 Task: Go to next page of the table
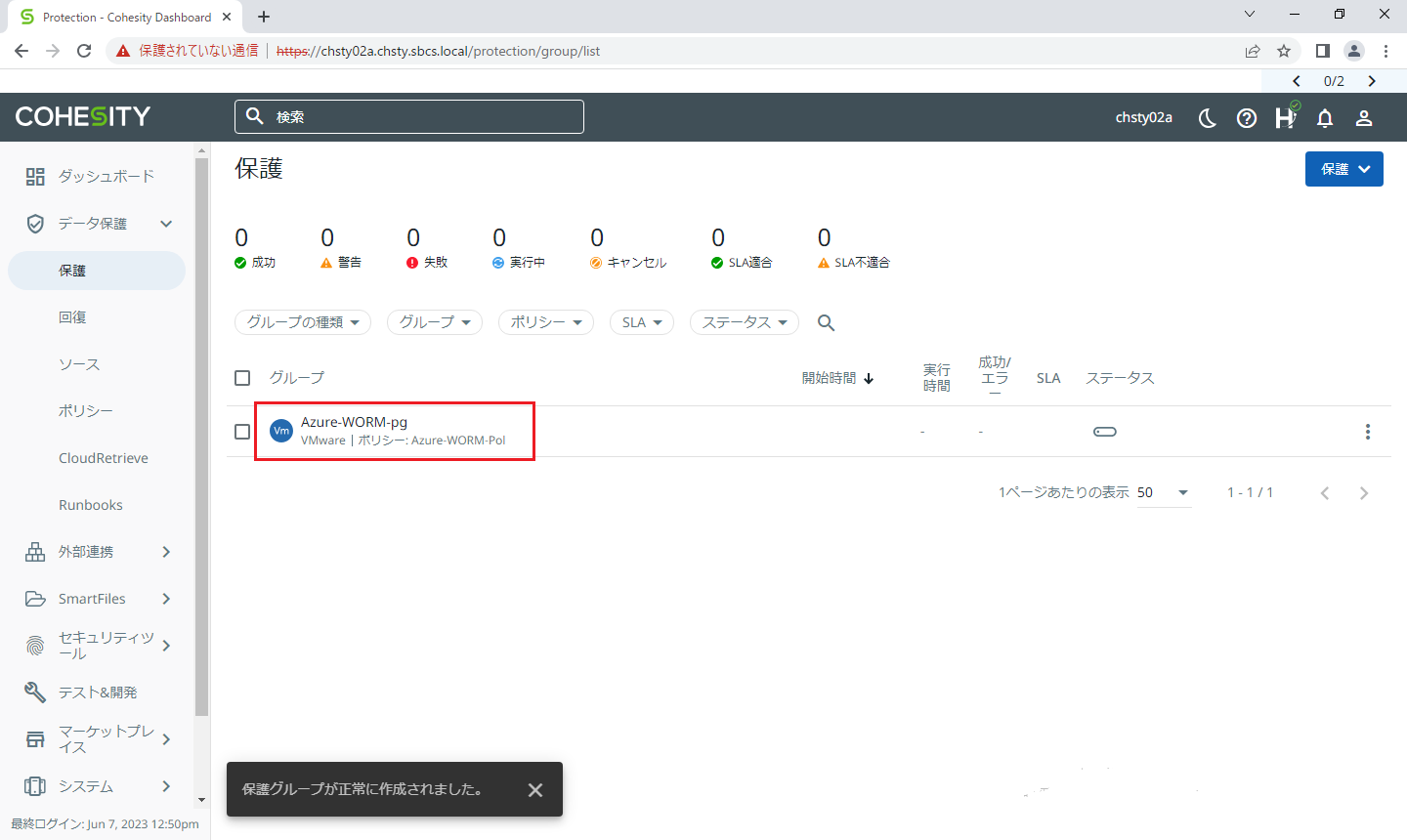(1364, 493)
